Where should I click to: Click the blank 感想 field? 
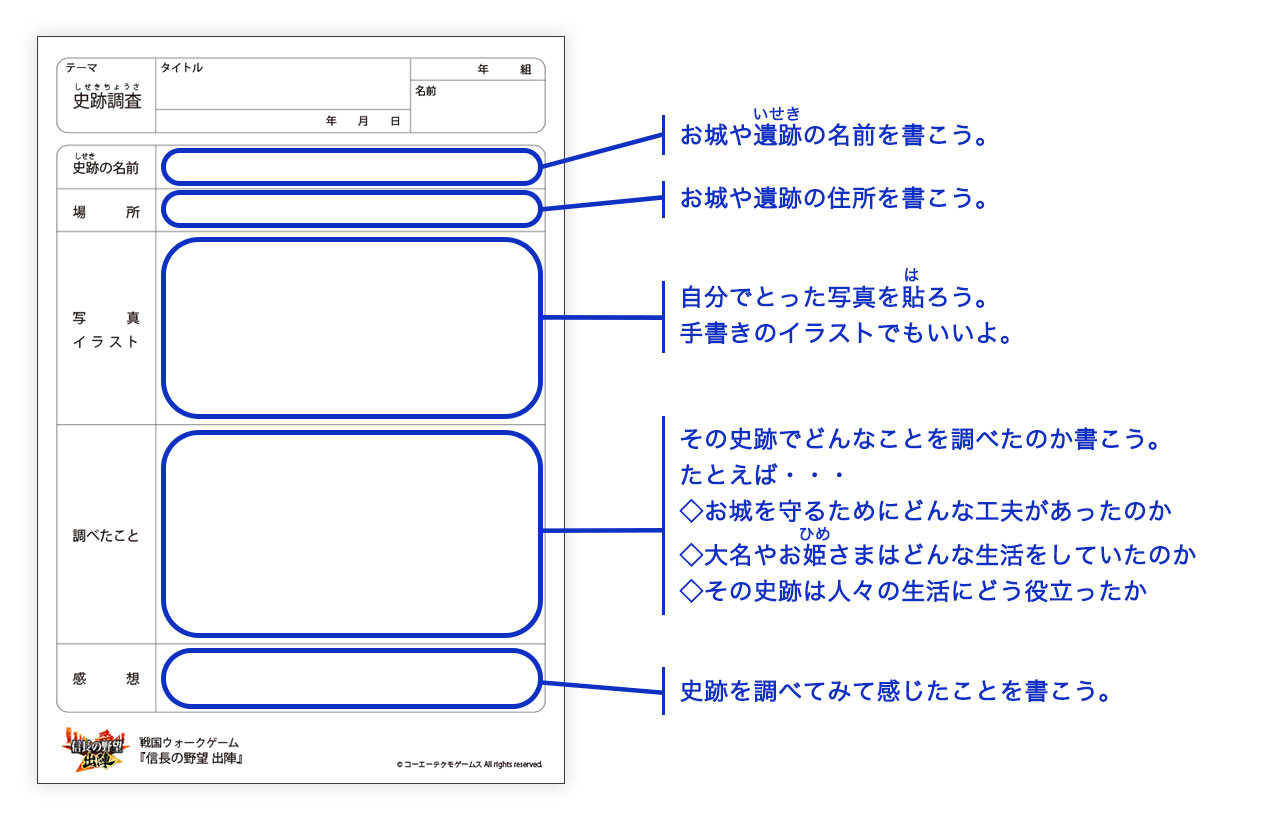click(x=351, y=677)
